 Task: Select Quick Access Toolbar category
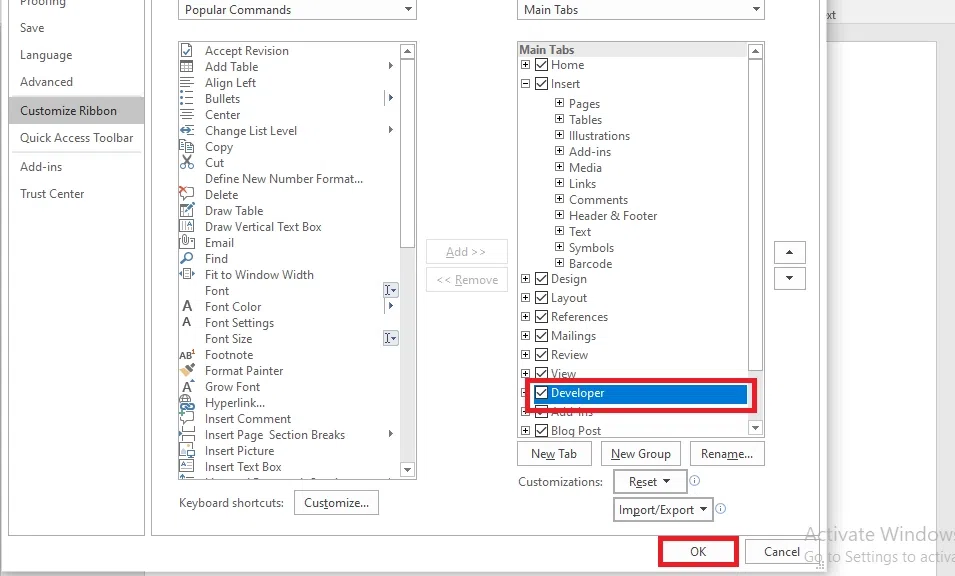pos(77,138)
